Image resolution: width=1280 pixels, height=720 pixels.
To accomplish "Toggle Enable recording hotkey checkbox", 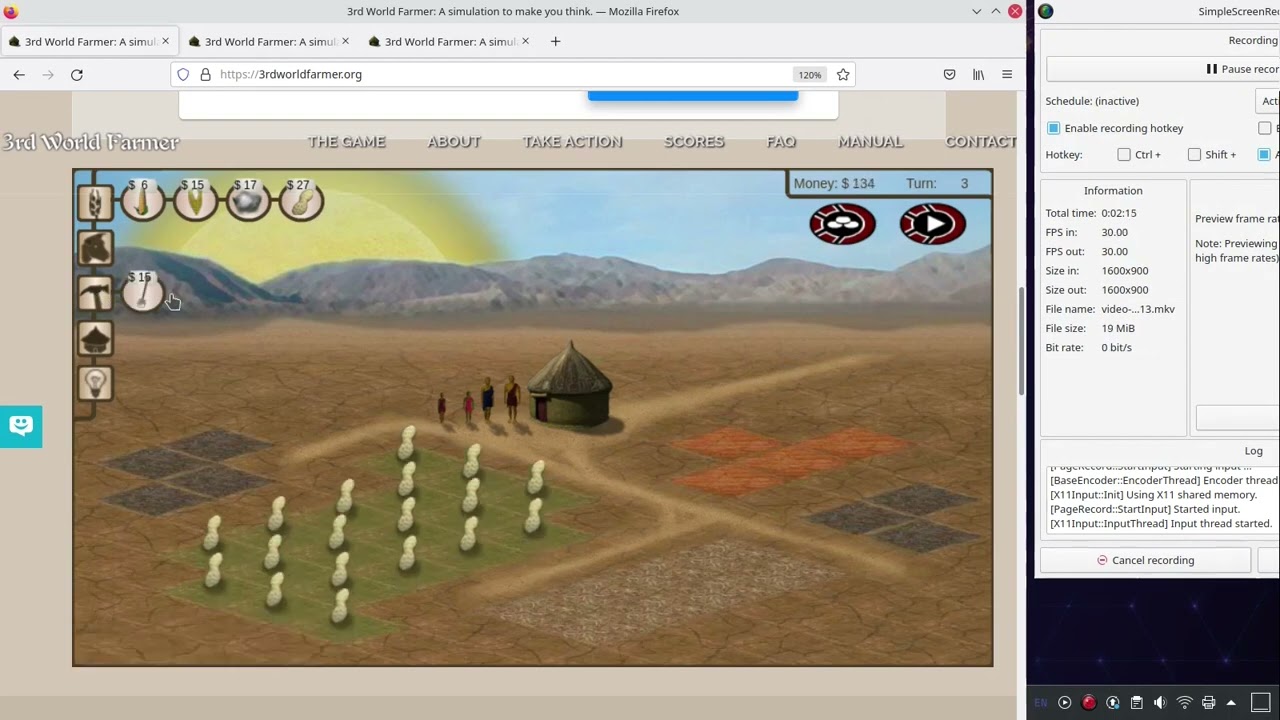I will click(x=1053, y=128).
